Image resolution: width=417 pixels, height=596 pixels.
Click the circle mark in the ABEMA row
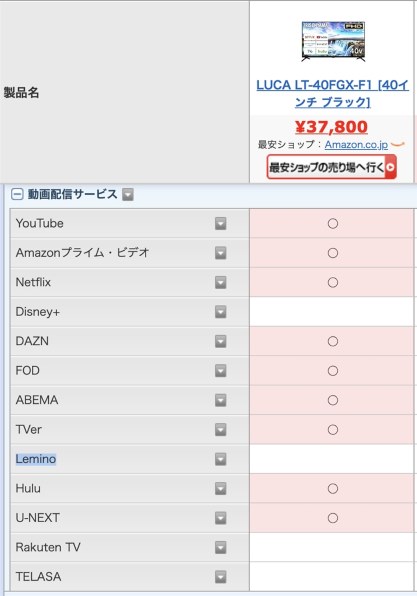tap(333, 400)
